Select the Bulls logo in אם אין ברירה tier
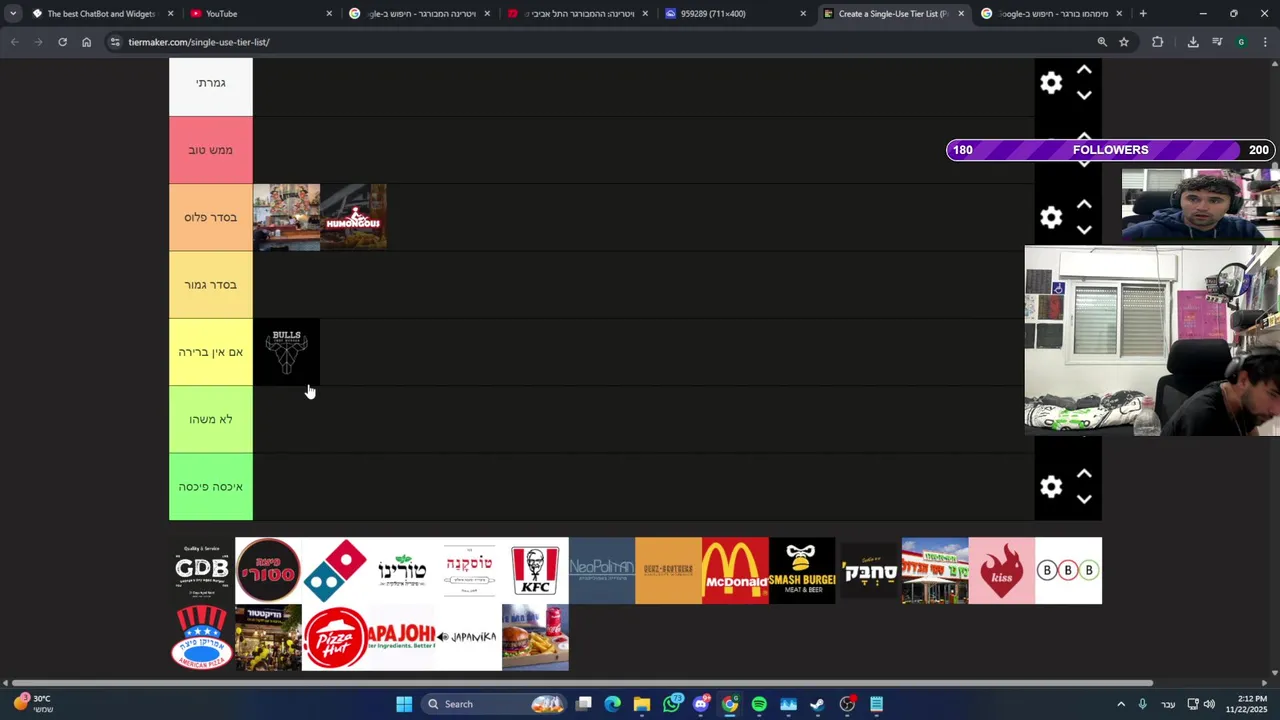 (286, 352)
